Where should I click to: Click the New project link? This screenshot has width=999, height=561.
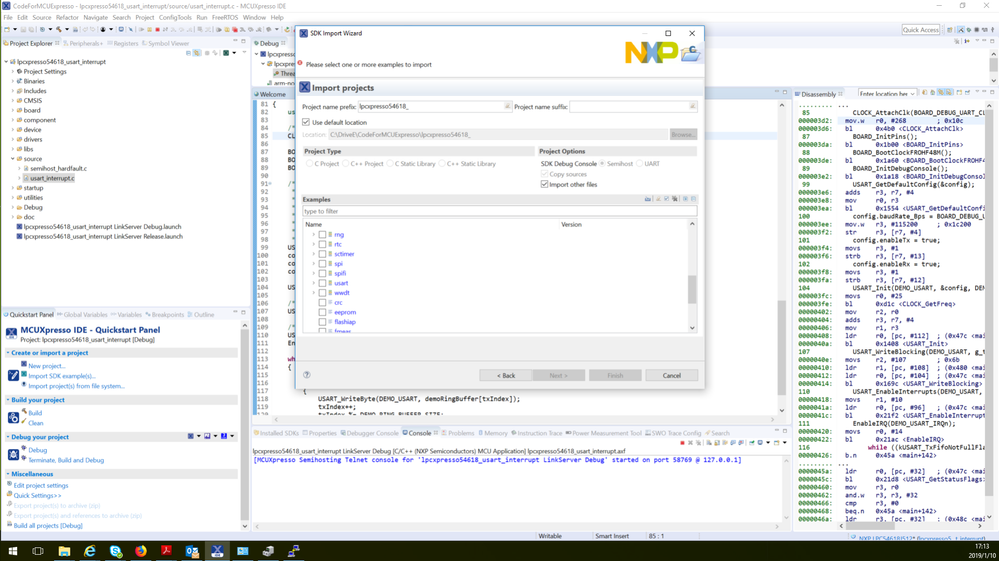click(47, 366)
